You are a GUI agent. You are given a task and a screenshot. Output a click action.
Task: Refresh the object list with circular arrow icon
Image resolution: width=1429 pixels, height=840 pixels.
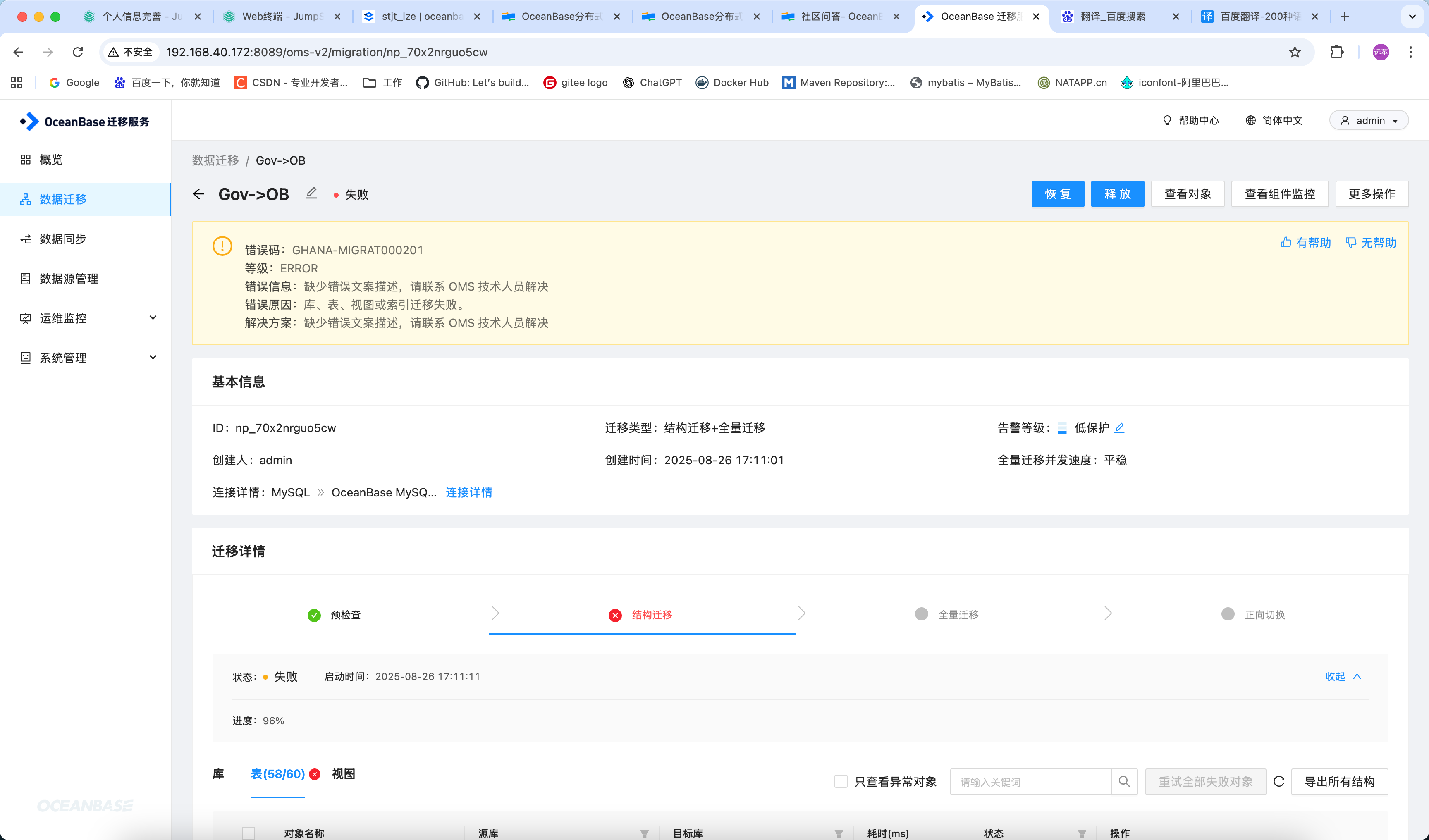pyautogui.click(x=1279, y=782)
